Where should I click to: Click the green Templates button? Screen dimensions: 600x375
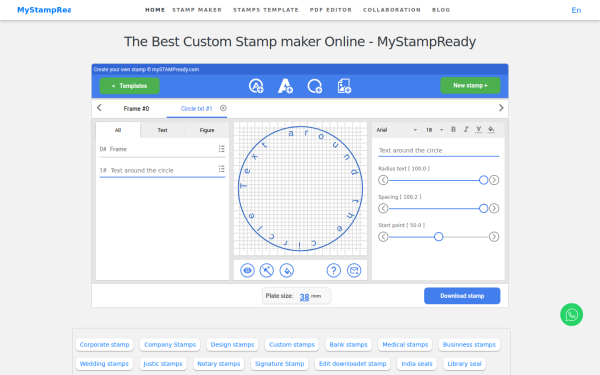click(x=130, y=86)
